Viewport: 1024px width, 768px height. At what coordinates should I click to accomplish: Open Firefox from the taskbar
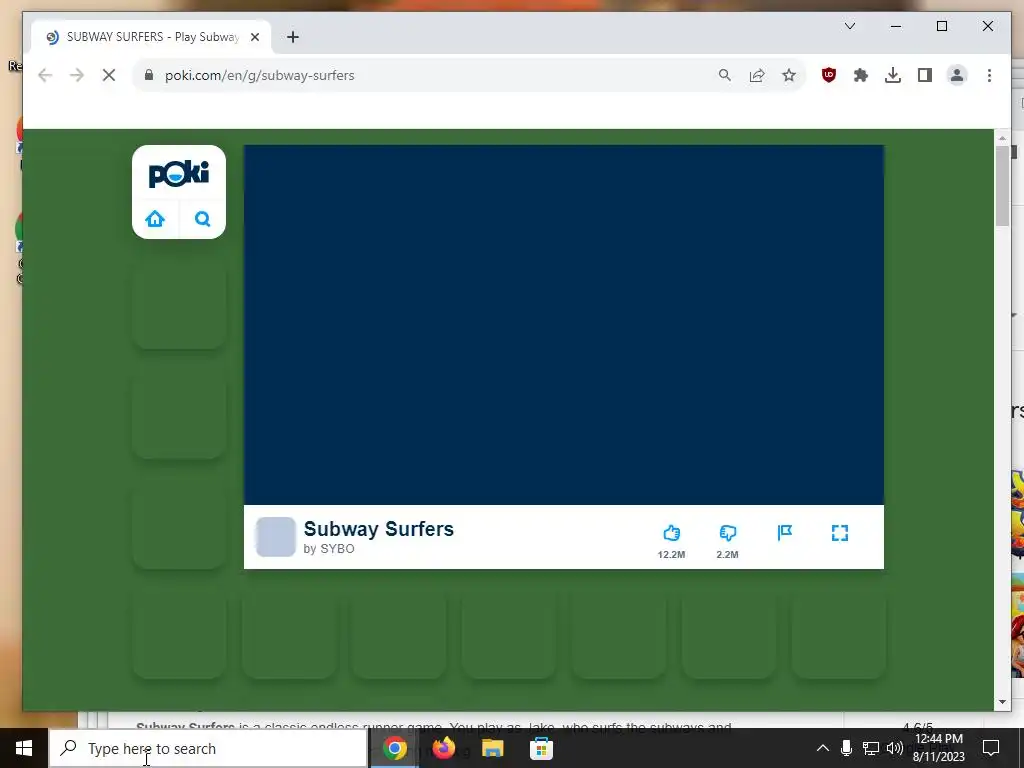point(443,748)
